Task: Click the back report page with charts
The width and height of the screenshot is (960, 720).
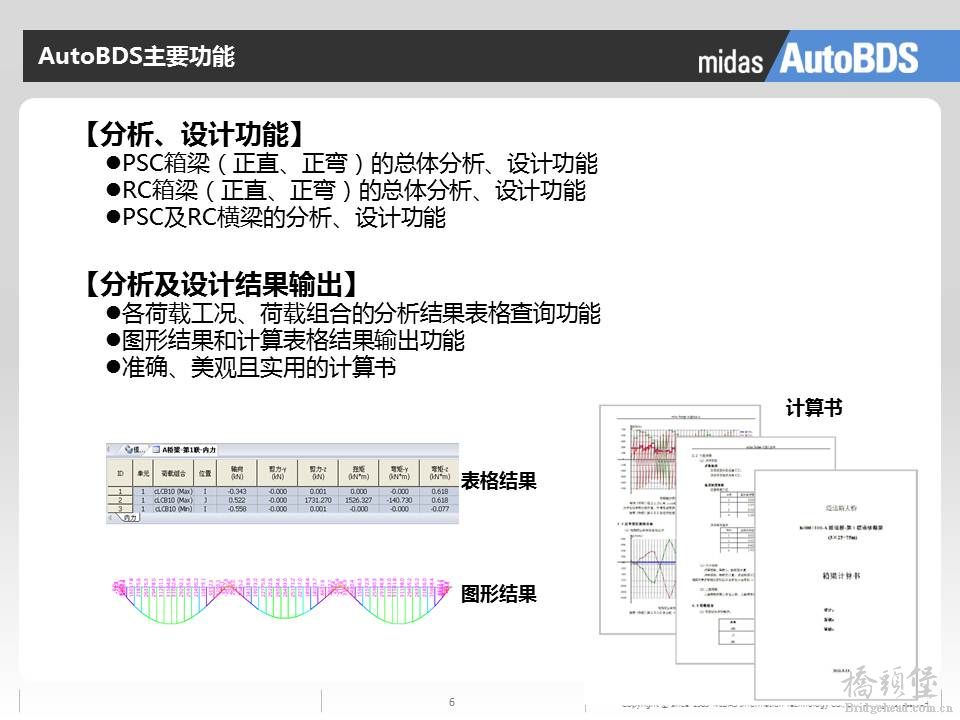Action: (x=637, y=520)
